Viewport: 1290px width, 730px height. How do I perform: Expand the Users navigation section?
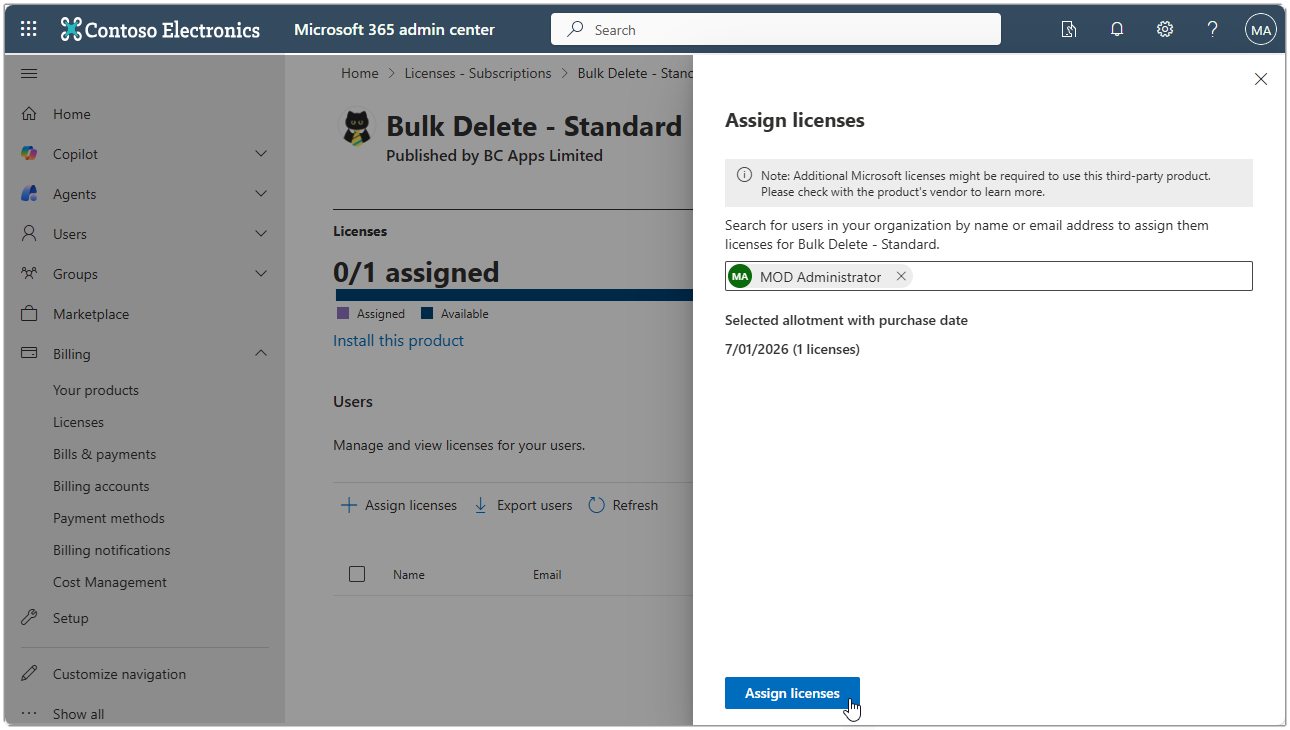pos(259,233)
